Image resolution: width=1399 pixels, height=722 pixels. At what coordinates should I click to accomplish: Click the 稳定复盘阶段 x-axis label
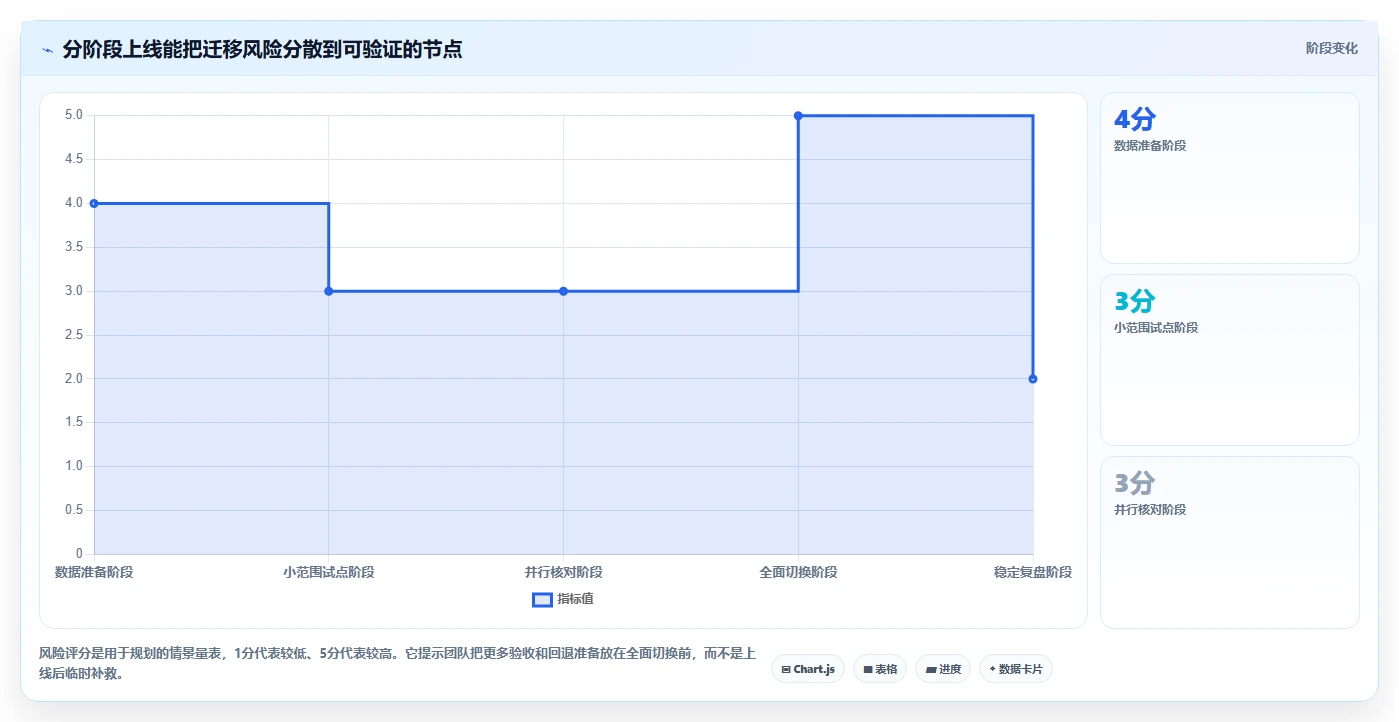point(1033,572)
